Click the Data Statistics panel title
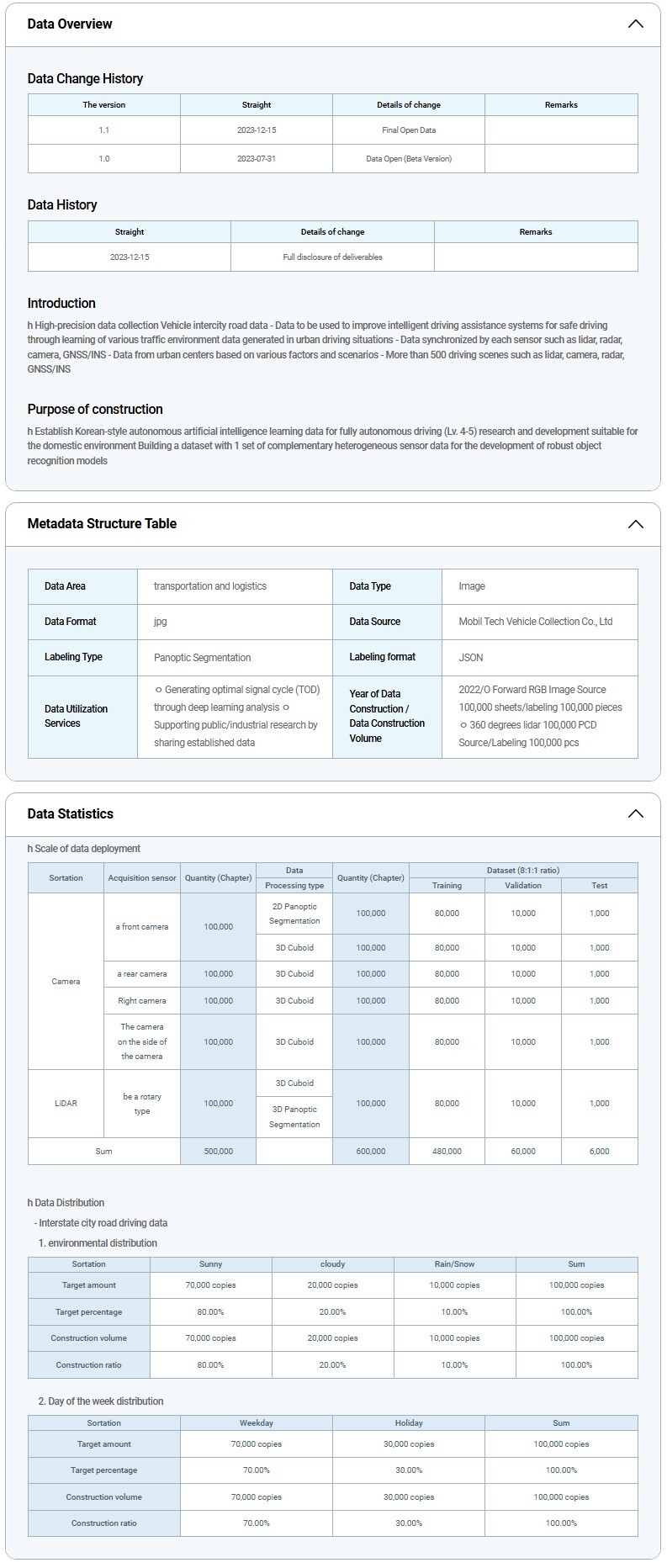The image size is (667, 1568). coord(70,813)
